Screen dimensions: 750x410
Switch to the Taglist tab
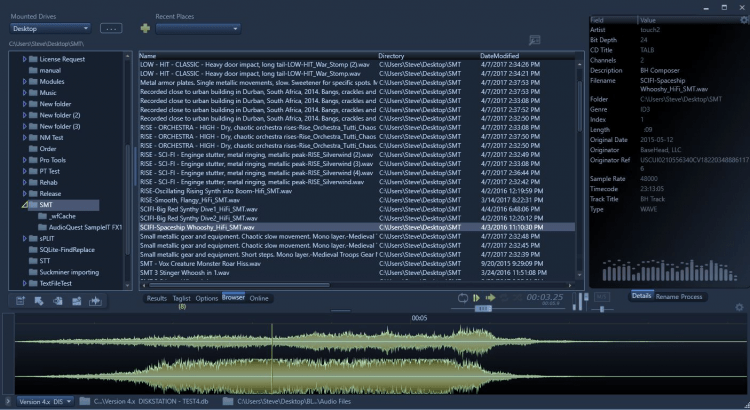[x=182, y=298]
